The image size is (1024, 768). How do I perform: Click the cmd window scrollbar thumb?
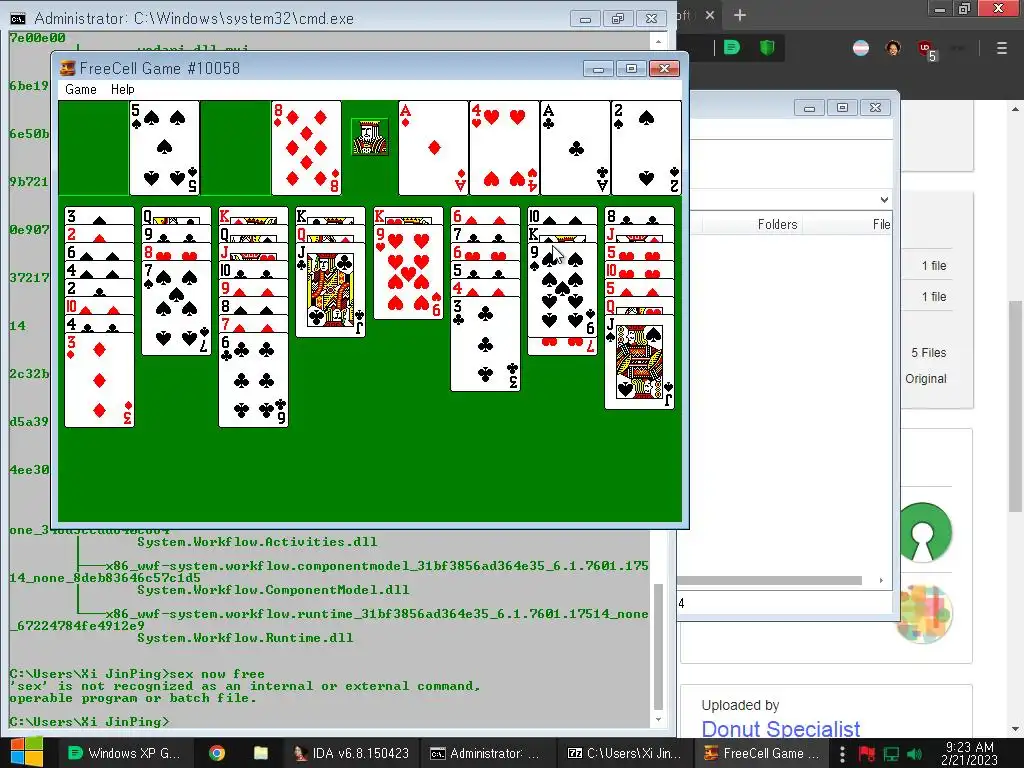[658, 647]
